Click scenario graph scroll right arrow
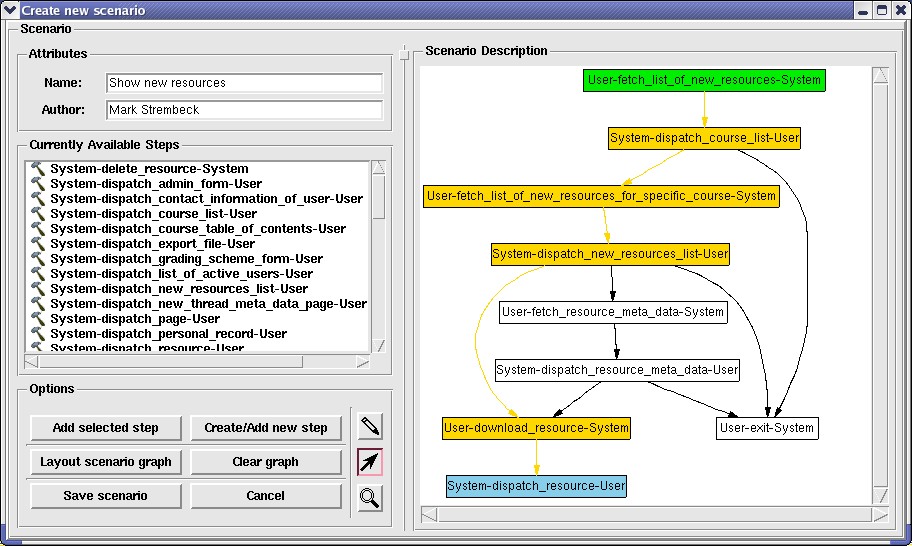 pos(881,515)
